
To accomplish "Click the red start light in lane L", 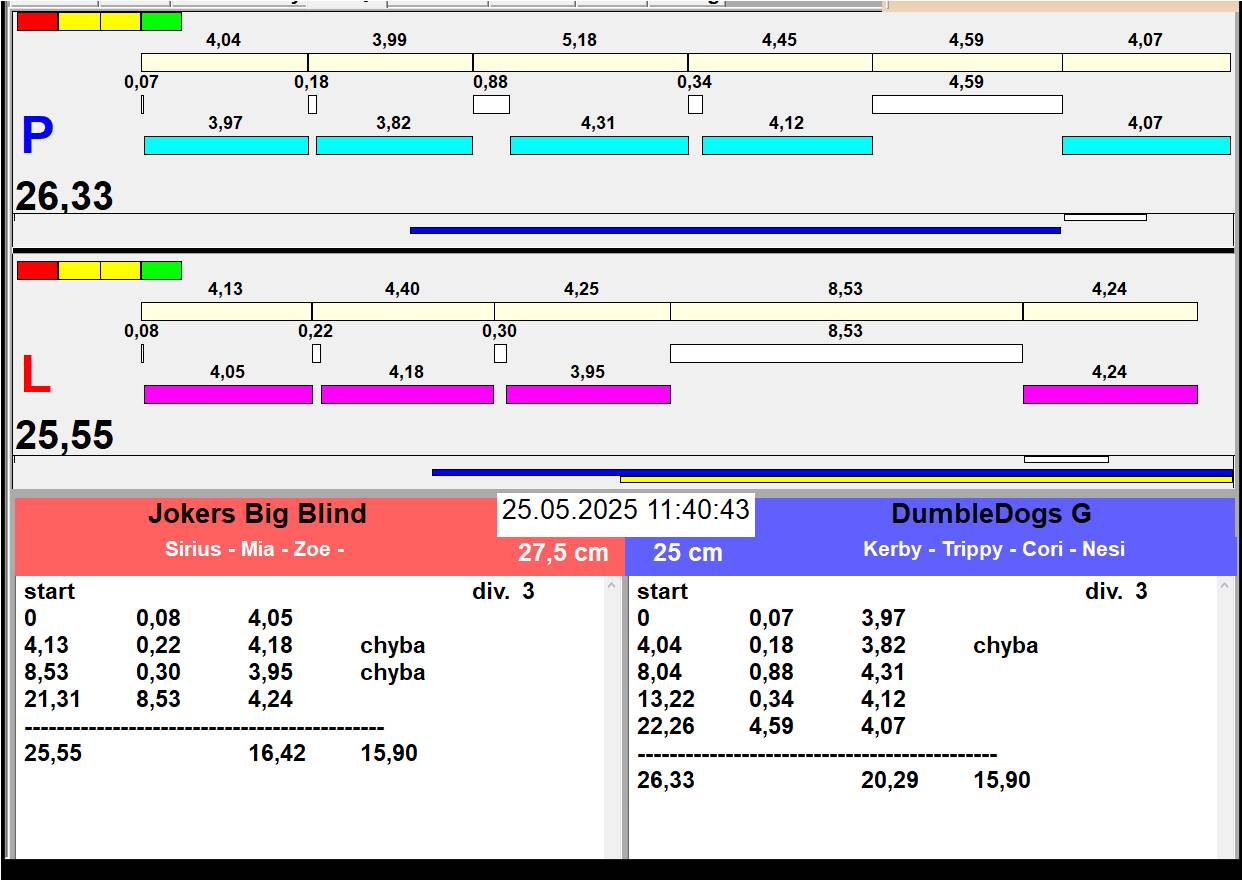I will click(38, 270).
